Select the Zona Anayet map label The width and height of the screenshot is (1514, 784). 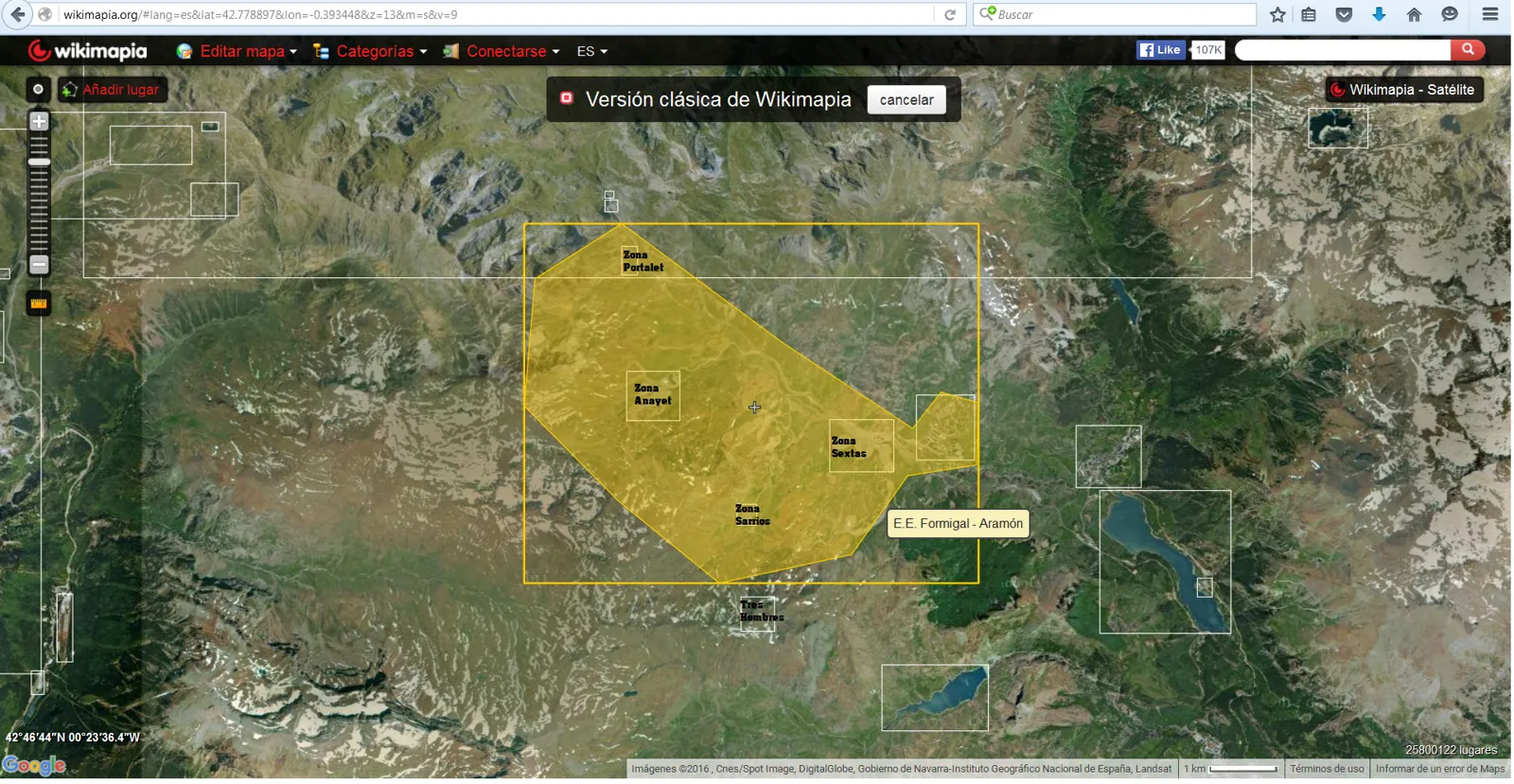[x=653, y=394]
